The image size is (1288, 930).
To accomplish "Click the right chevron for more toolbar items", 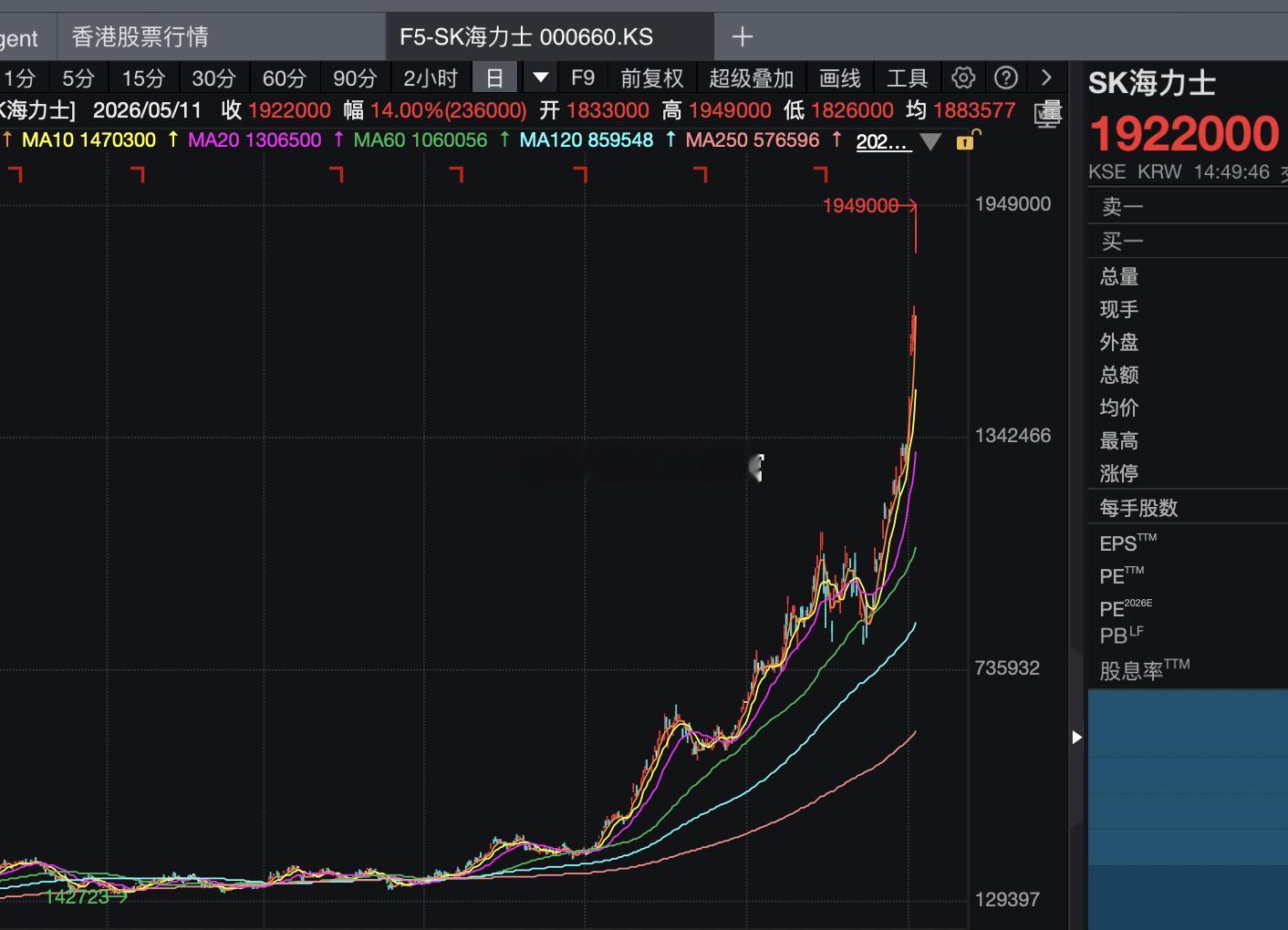I will point(1046,77).
